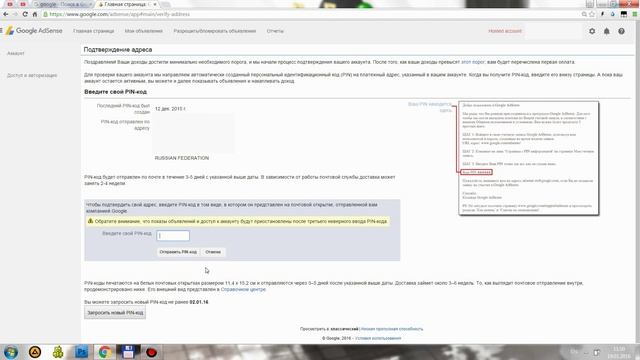Select 'Доступ и авторизация' in the sidebar
The image size is (640, 360).
32,76
